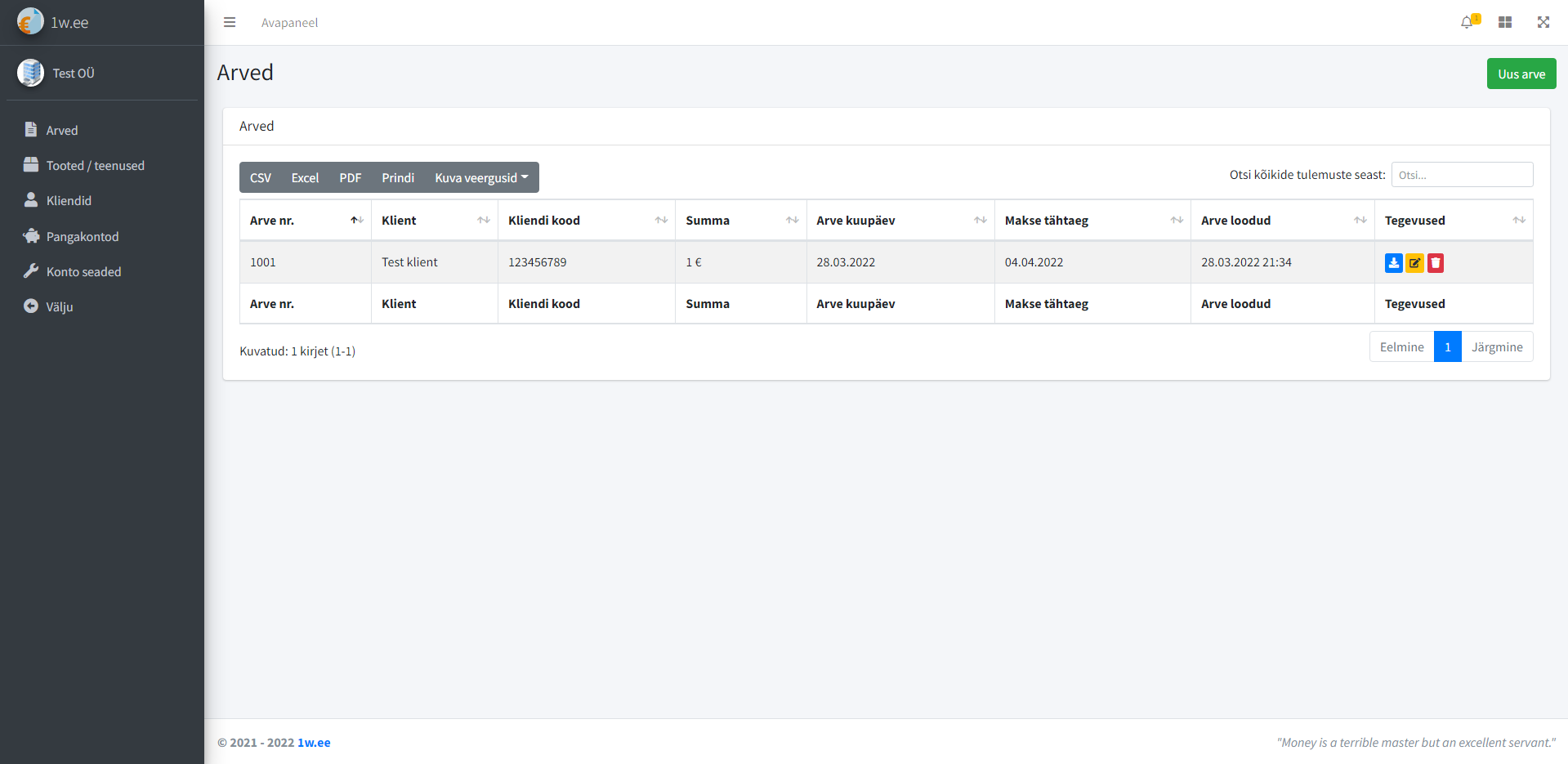Expand the Kuva veergusid dropdown
Screen dimensions: 1568x764
click(481, 177)
